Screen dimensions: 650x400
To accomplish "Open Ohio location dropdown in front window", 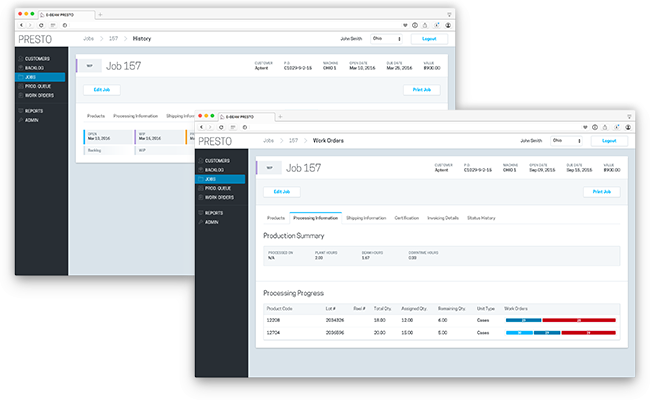I will click(x=566, y=141).
